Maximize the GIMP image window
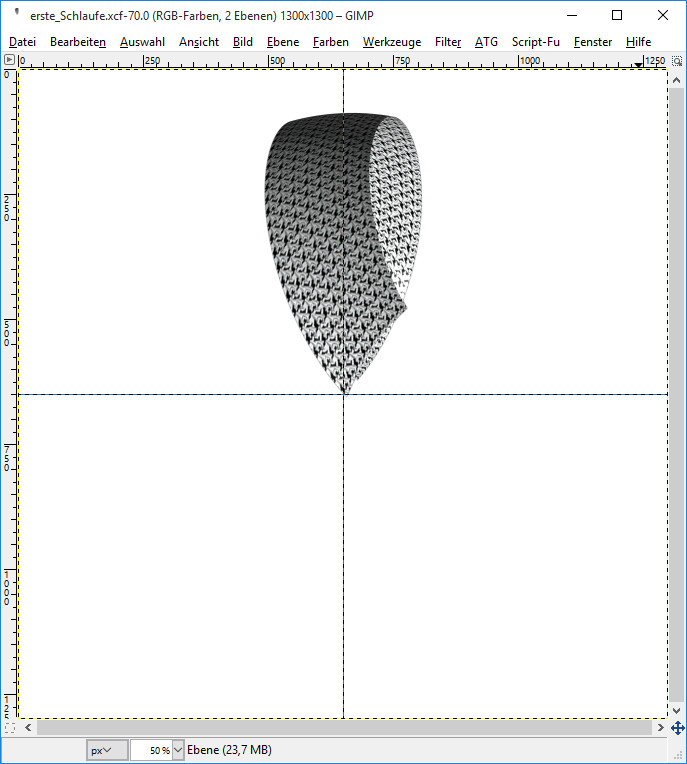Screen dimensions: 687x764 (x=617, y=14)
